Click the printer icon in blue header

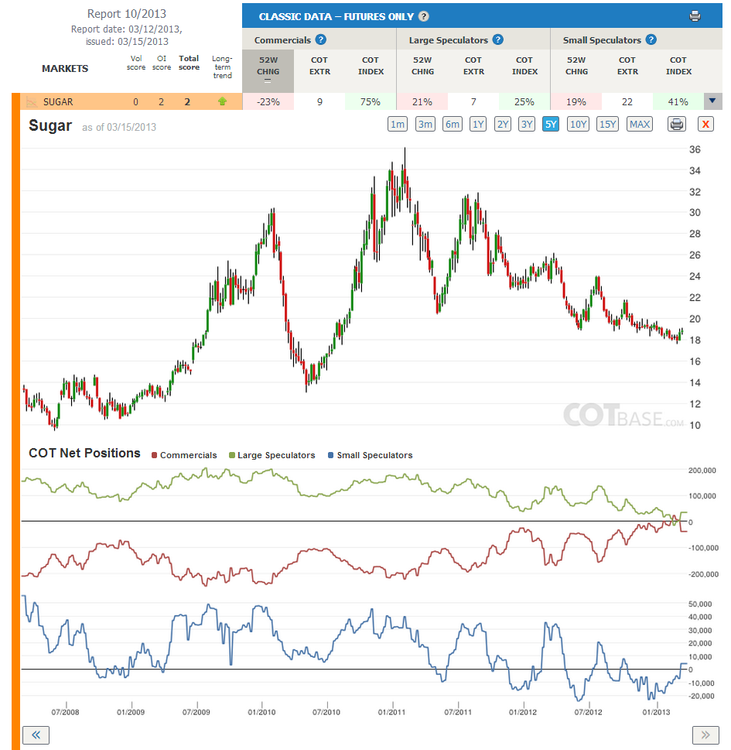coord(695,16)
